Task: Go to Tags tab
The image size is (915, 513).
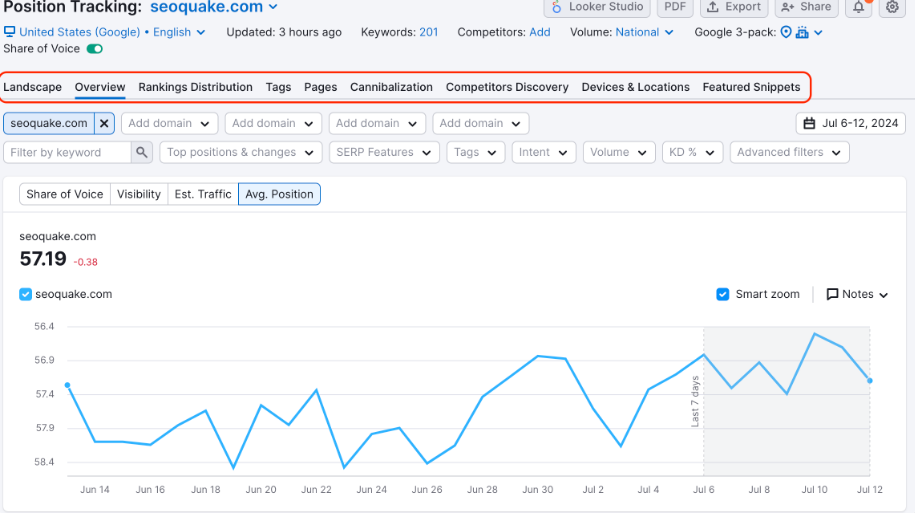Action: [x=278, y=87]
